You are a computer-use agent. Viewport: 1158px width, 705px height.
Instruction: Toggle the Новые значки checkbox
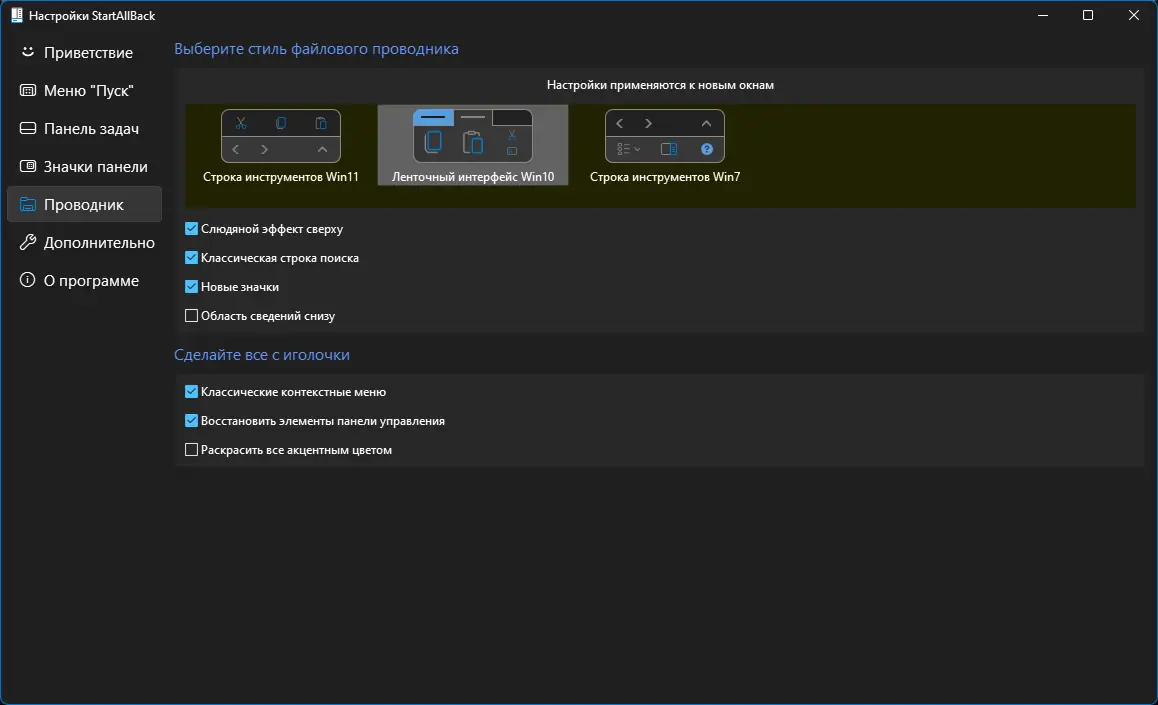pos(191,286)
